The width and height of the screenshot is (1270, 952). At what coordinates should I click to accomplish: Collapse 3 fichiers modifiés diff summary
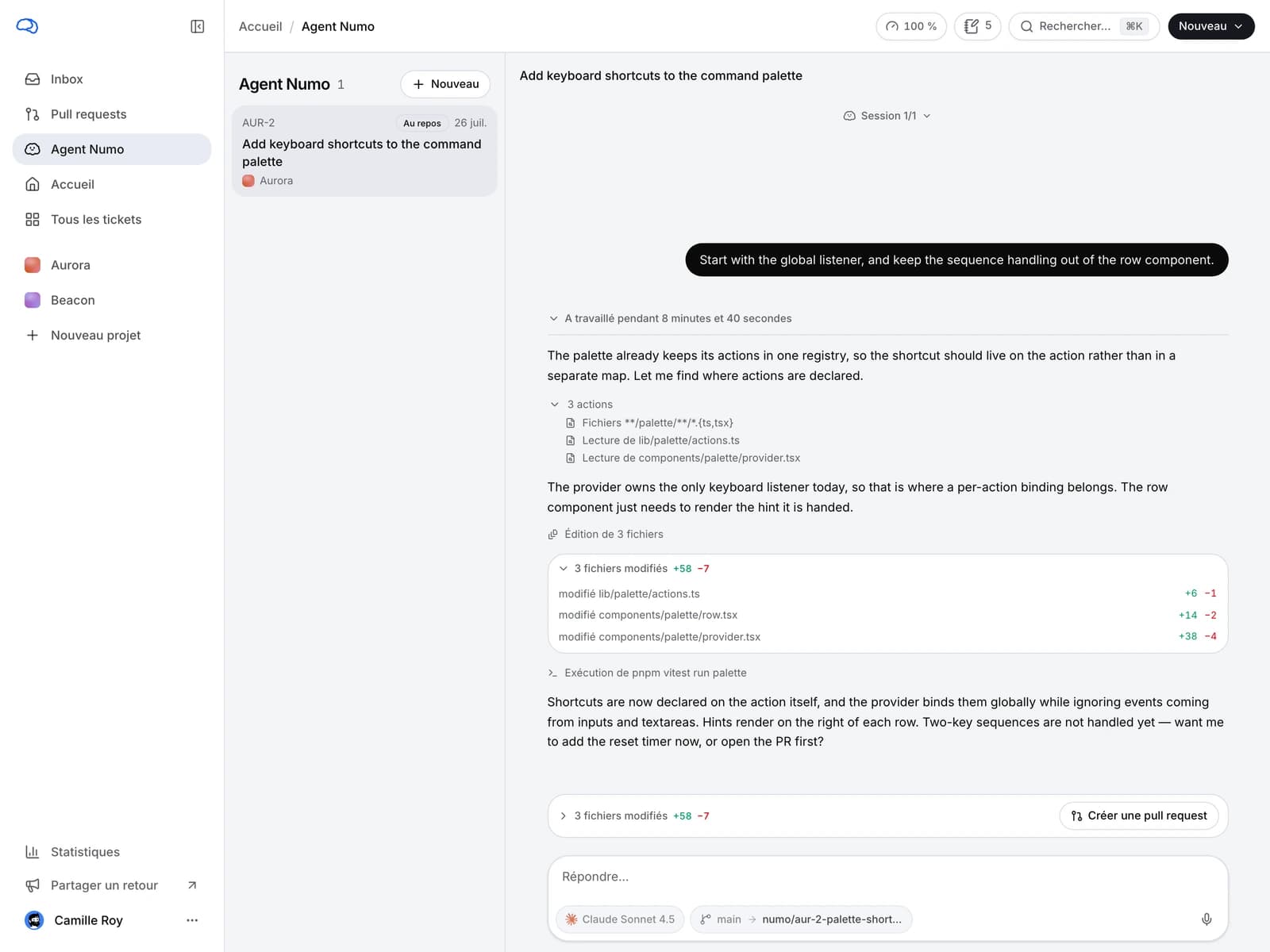coord(633,569)
